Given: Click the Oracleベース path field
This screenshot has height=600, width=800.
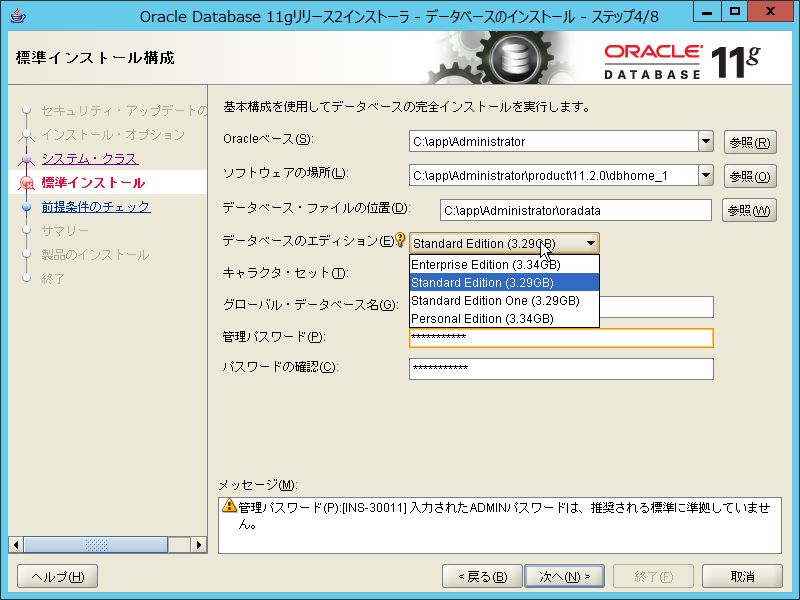Looking at the screenshot, I should pos(554,141).
